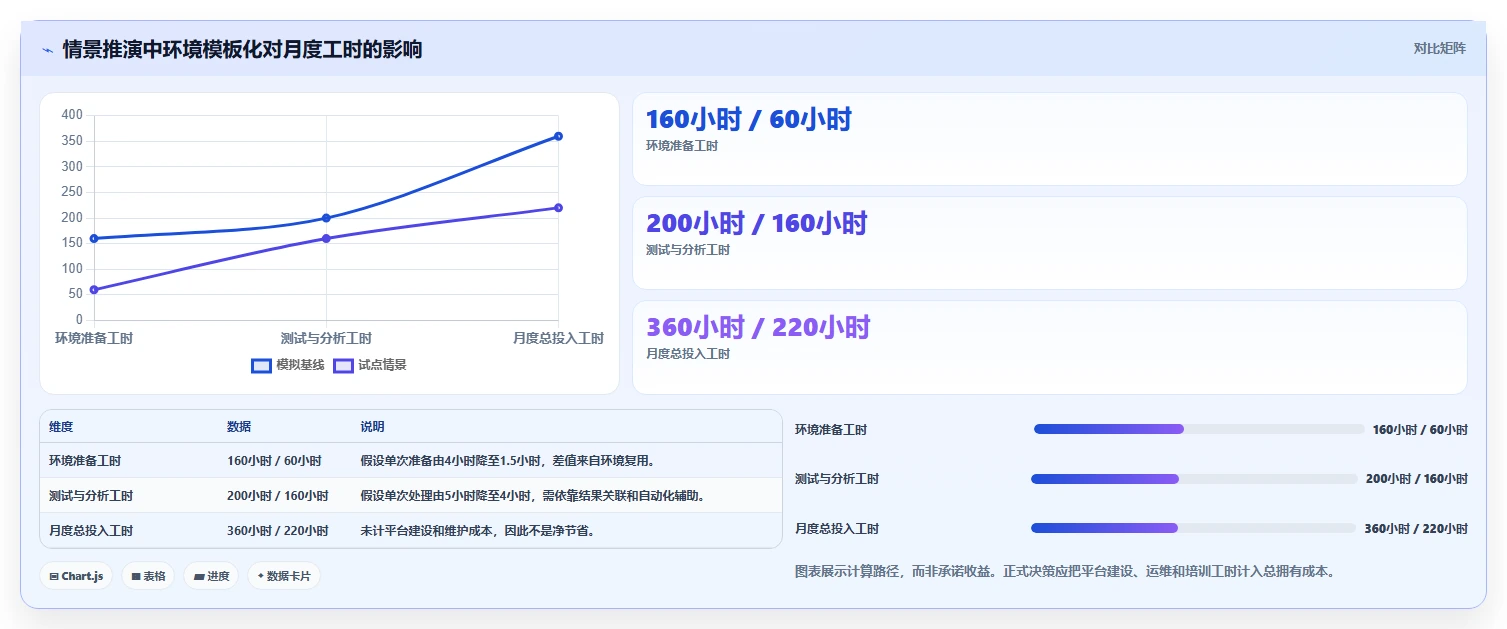
Task: Click the title 情景推演中环境模板化对月度工时的影响
Action: click(242, 49)
